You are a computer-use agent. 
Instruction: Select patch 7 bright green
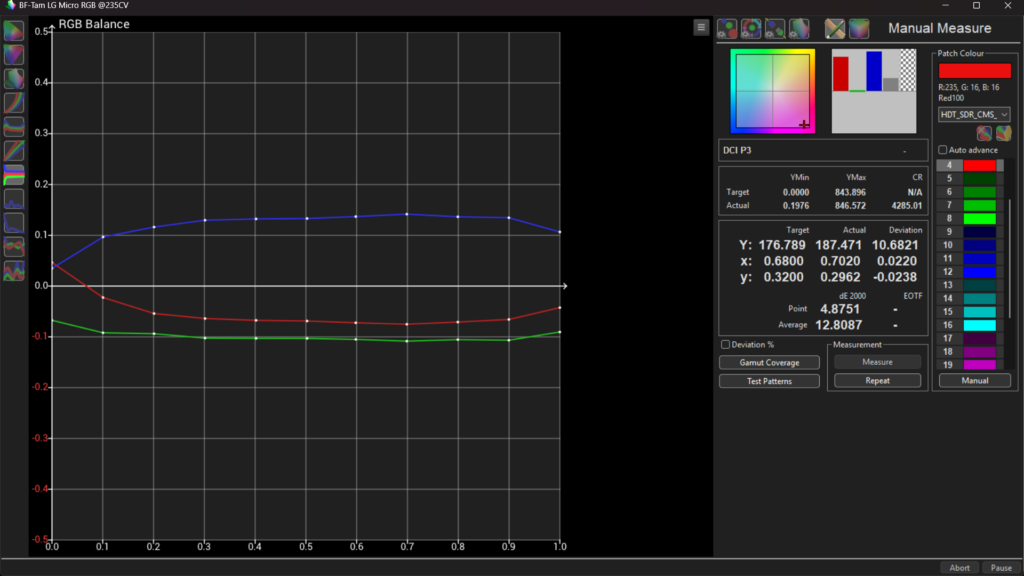(x=970, y=206)
